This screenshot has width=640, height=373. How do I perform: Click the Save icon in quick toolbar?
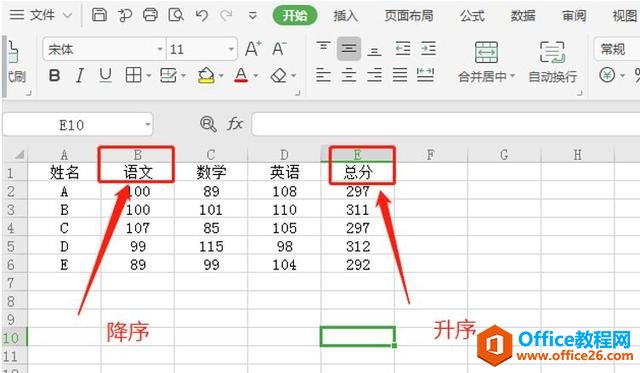(x=99, y=16)
